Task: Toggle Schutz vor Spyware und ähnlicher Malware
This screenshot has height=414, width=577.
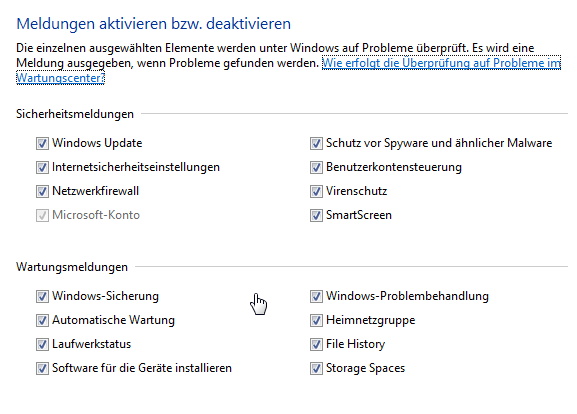Action: click(x=316, y=143)
